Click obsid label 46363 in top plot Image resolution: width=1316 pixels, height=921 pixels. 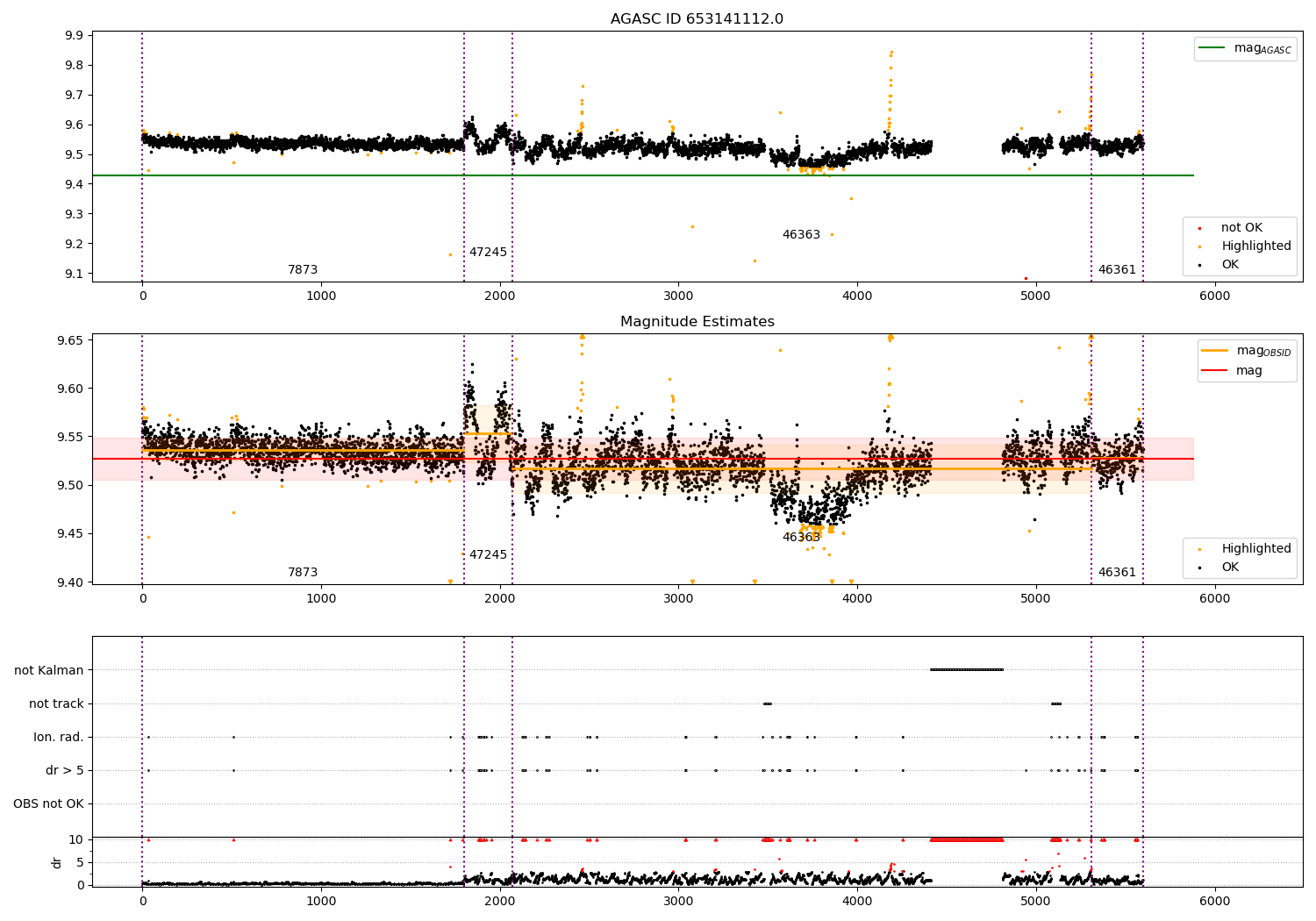click(x=801, y=235)
